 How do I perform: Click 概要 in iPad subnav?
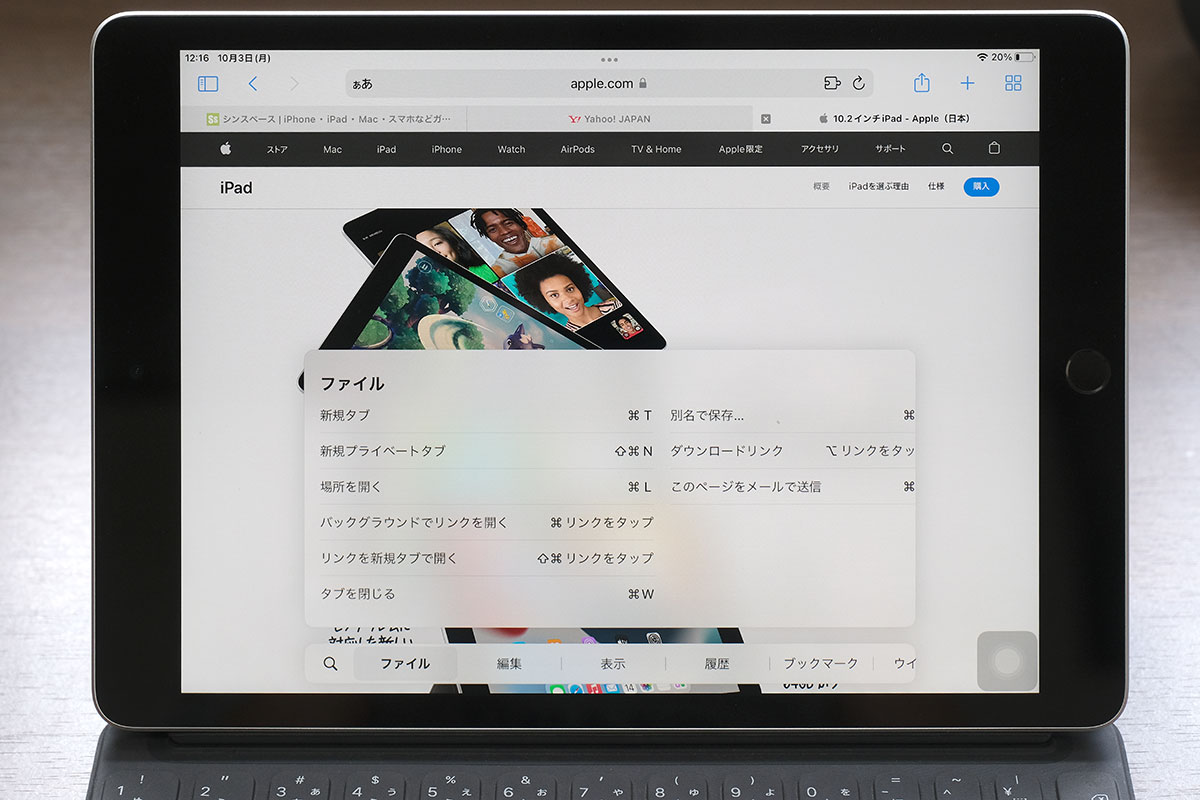(822, 187)
